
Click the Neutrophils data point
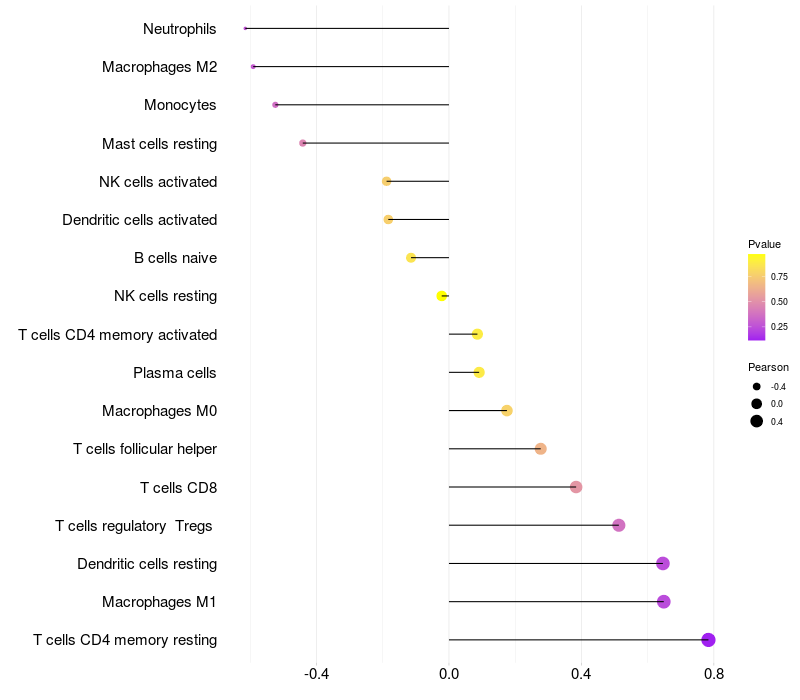[245, 29]
